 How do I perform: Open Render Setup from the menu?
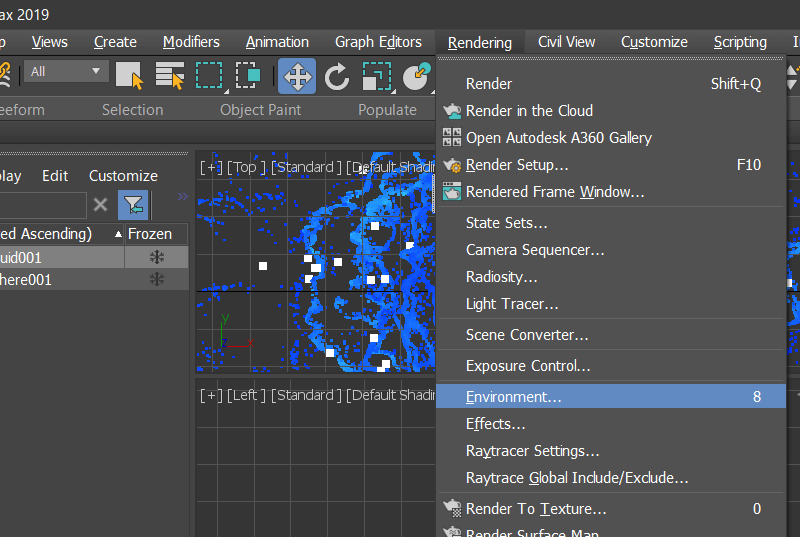pos(611,165)
